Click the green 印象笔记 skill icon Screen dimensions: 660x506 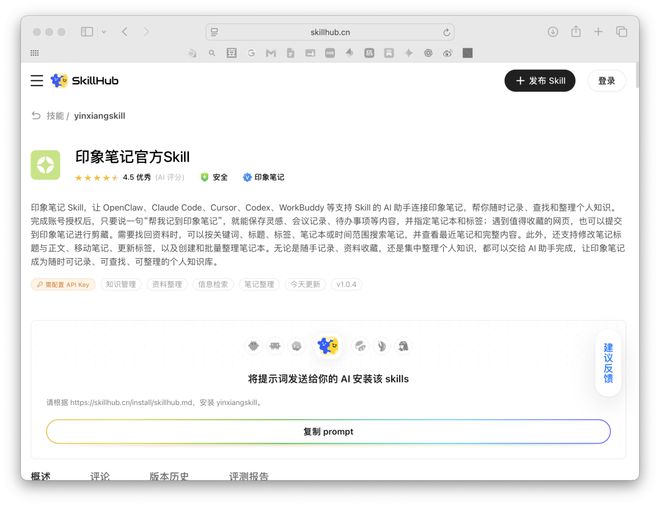(45, 165)
